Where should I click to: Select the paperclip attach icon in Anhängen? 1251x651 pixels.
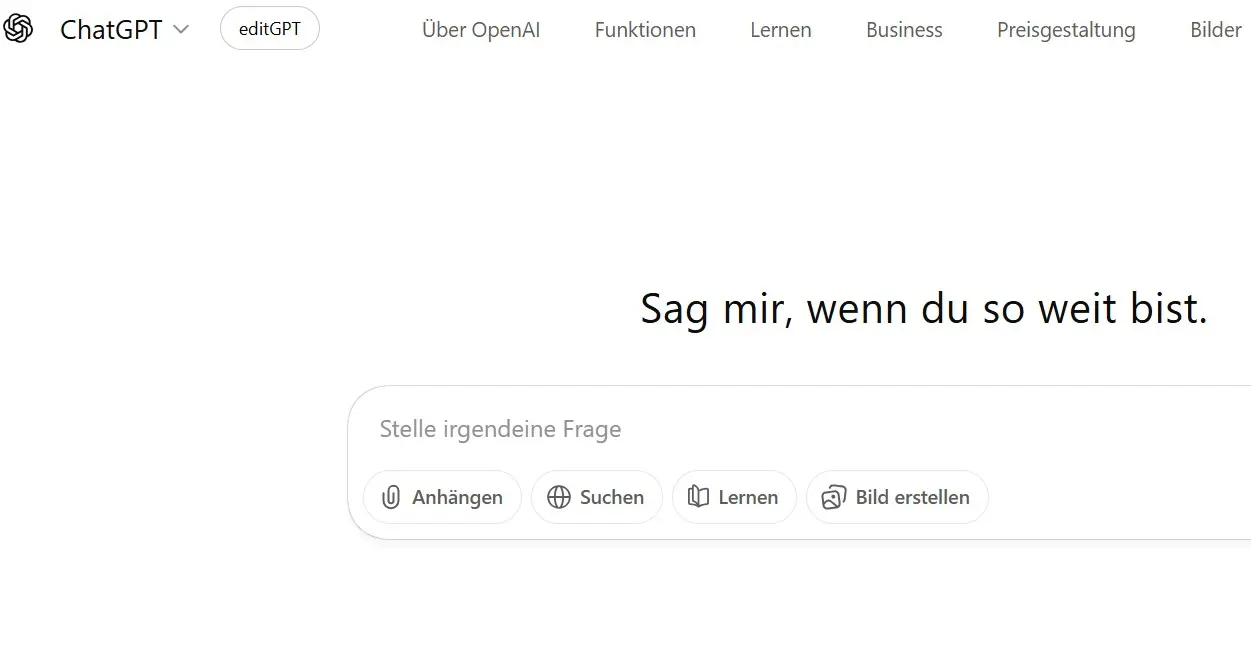(x=390, y=497)
